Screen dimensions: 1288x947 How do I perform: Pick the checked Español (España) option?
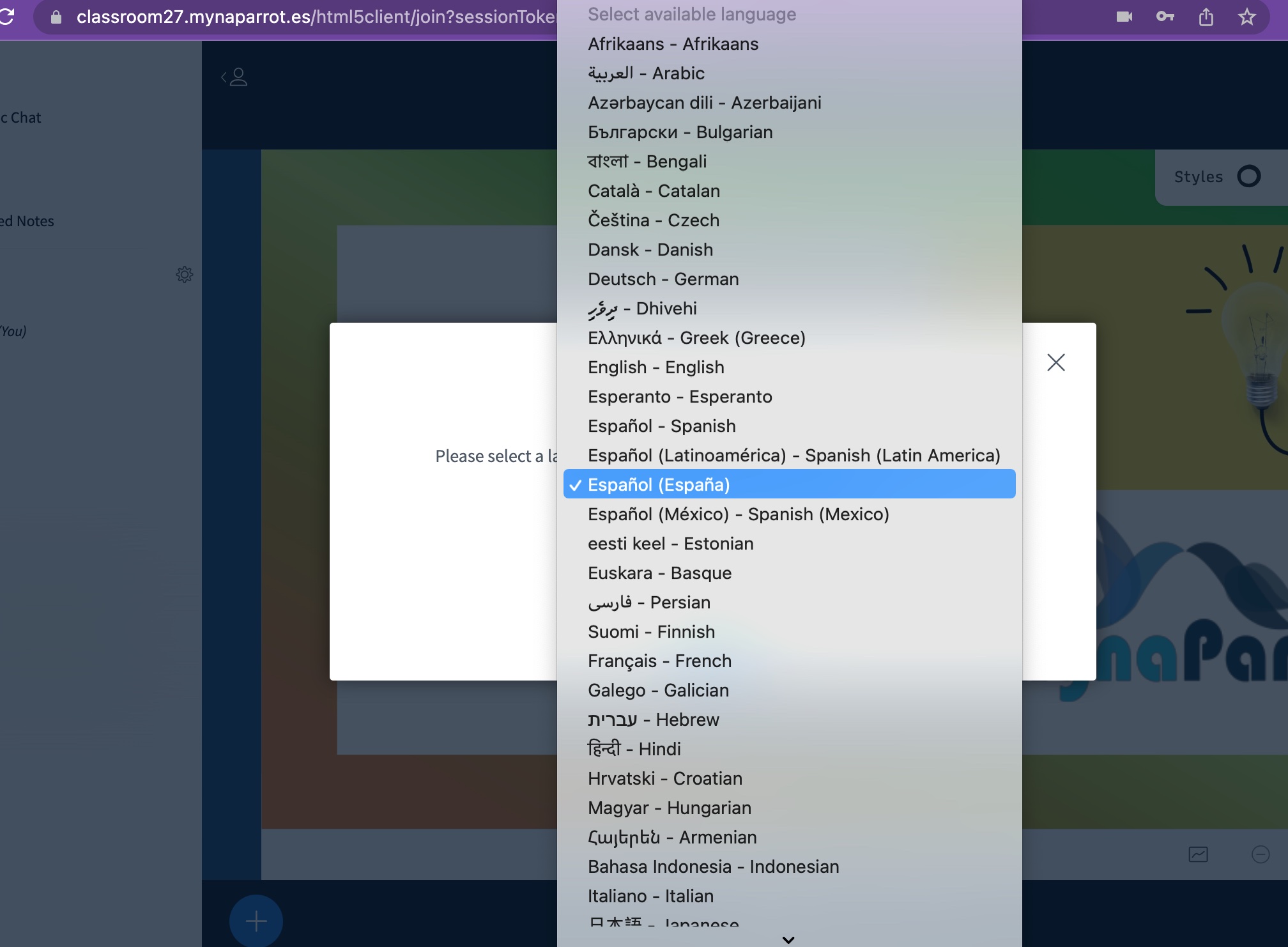click(659, 485)
